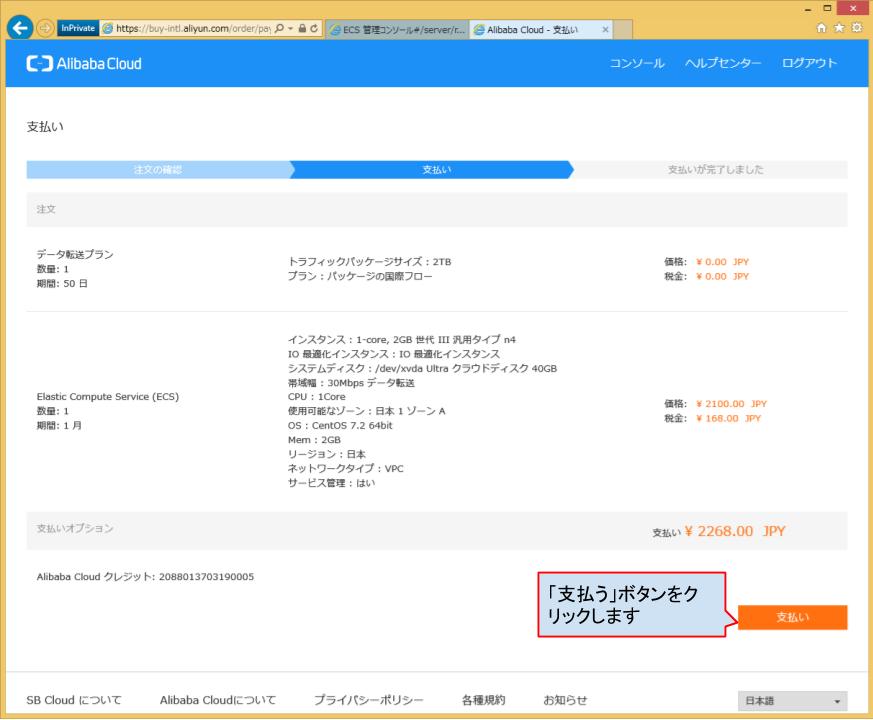
Task: Click the lock security icon in address bar
Action: 302,28
